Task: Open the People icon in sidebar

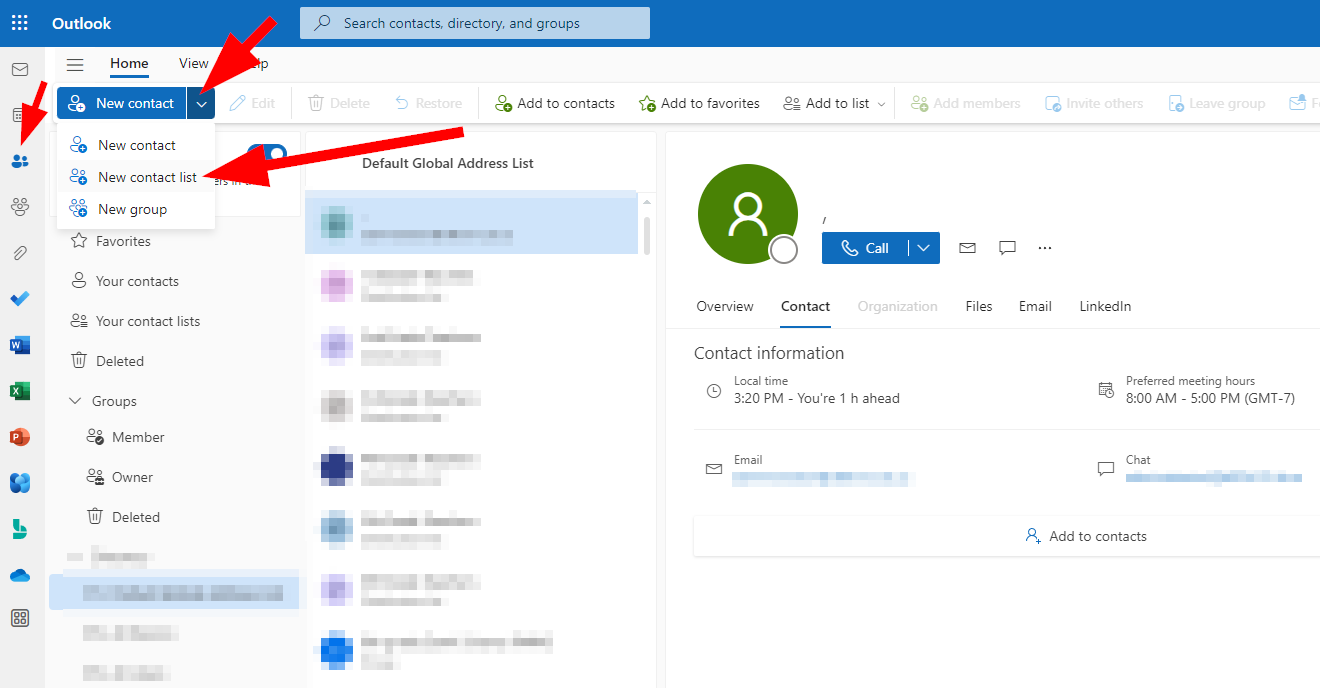Action: (20, 161)
